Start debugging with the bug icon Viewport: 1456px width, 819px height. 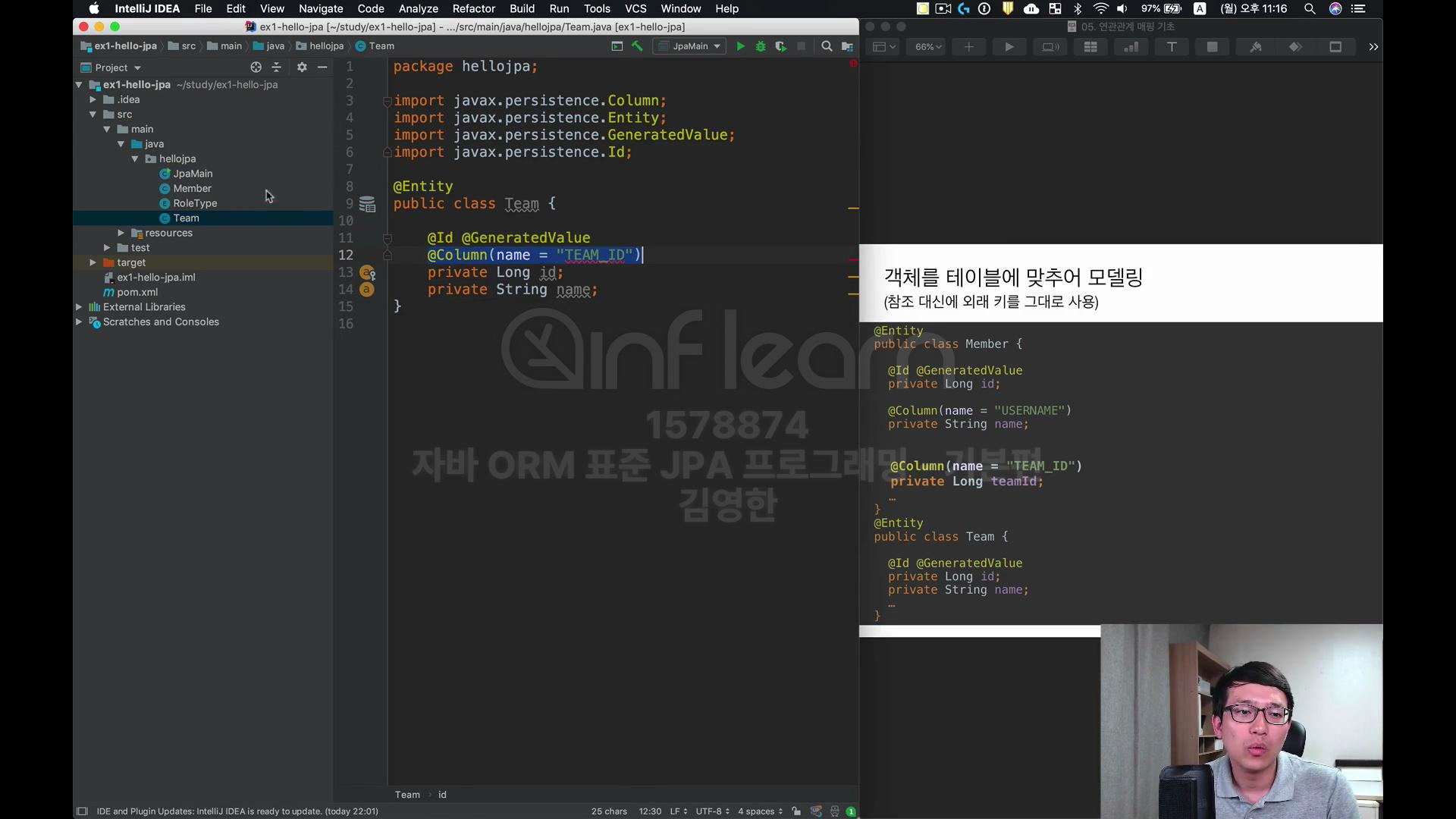(761, 46)
